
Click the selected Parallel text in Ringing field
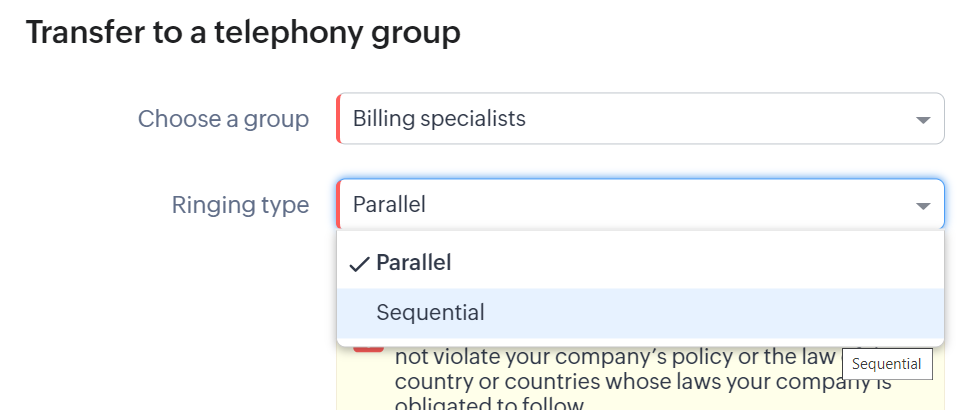click(389, 205)
